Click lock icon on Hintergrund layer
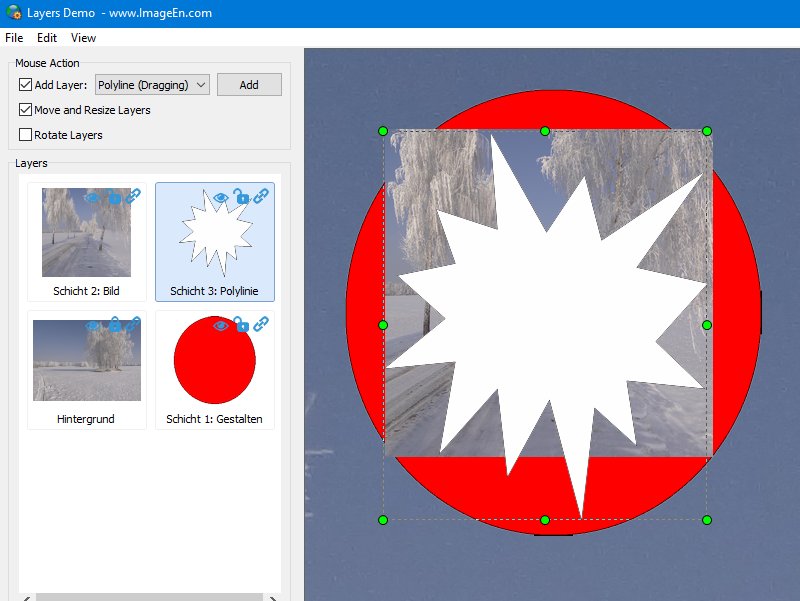Image resolution: width=800 pixels, height=601 pixels. click(114, 324)
